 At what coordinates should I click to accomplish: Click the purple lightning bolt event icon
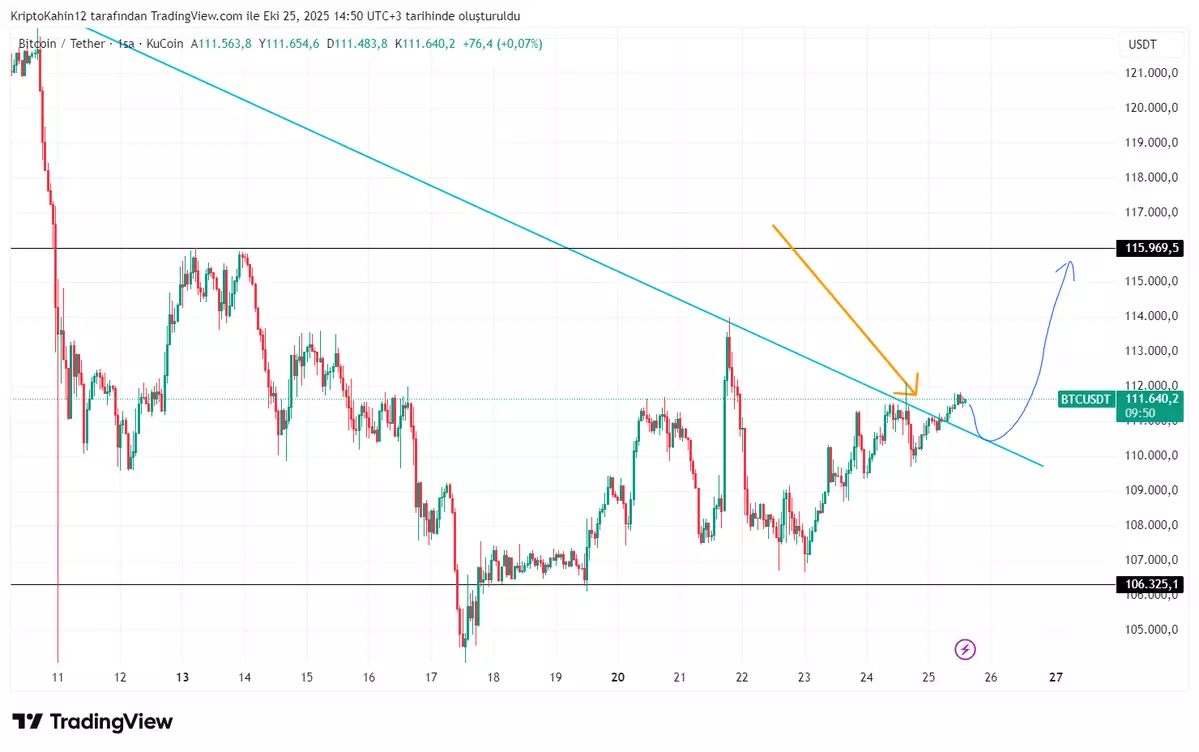tap(965, 650)
